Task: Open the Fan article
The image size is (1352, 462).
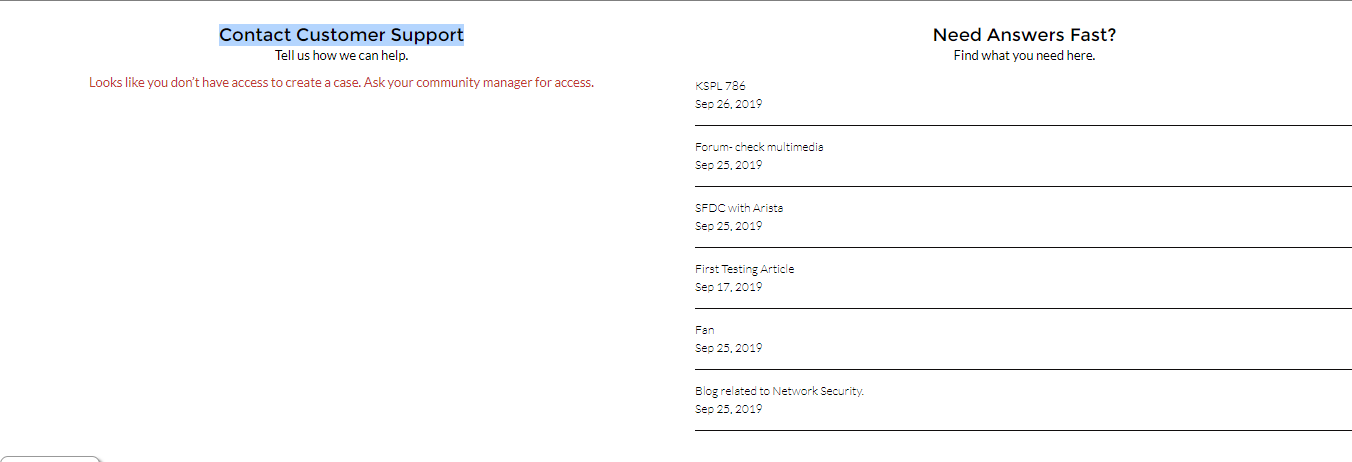Action: (705, 330)
